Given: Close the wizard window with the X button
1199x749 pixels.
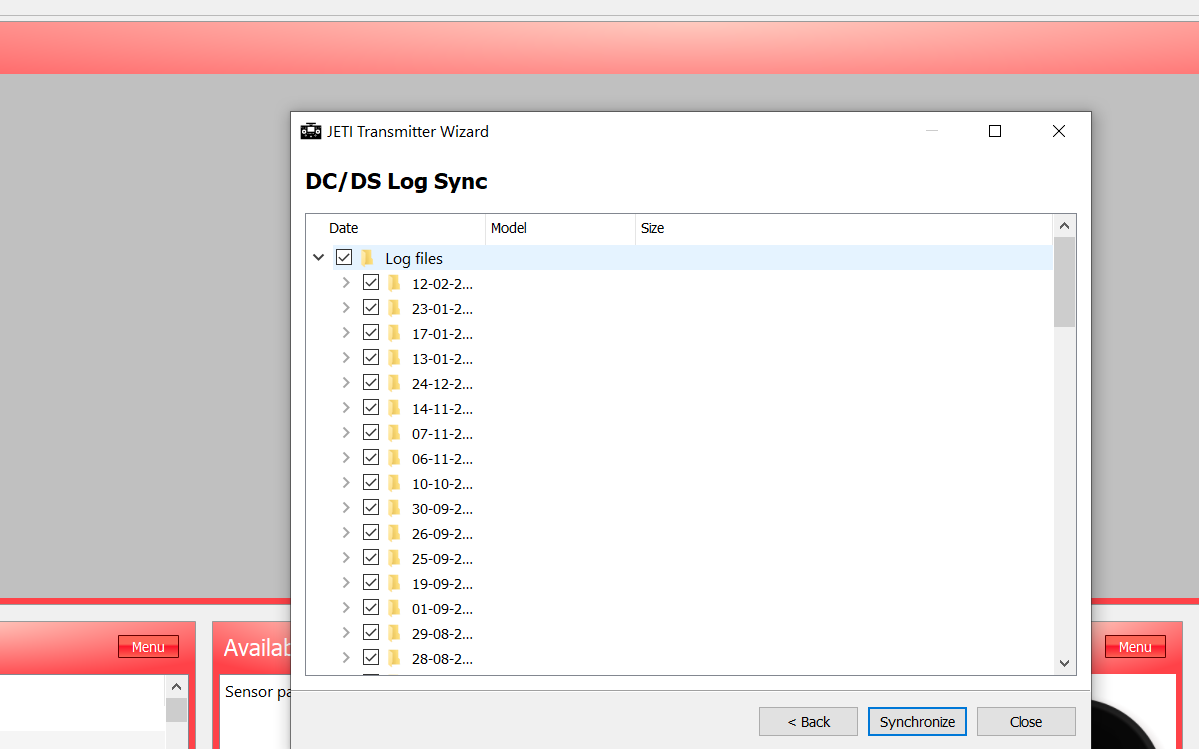Looking at the screenshot, I should [x=1058, y=131].
